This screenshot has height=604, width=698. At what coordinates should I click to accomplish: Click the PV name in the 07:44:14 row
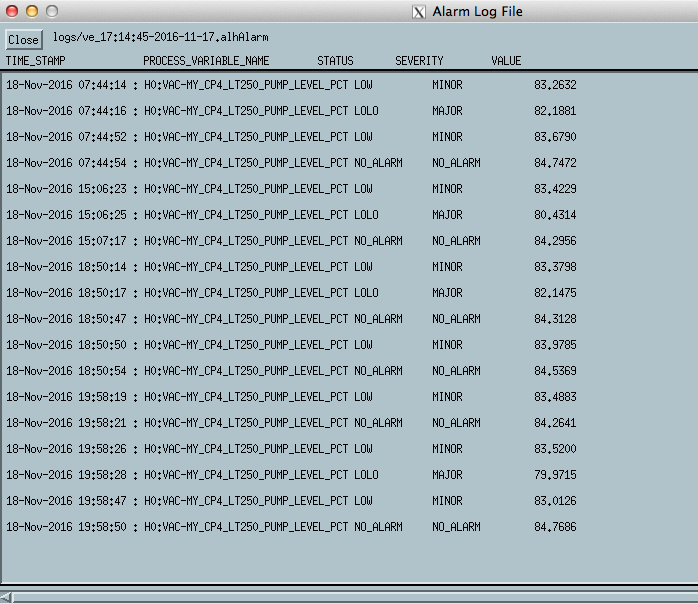pyautogui.click(x=246, y=85)
